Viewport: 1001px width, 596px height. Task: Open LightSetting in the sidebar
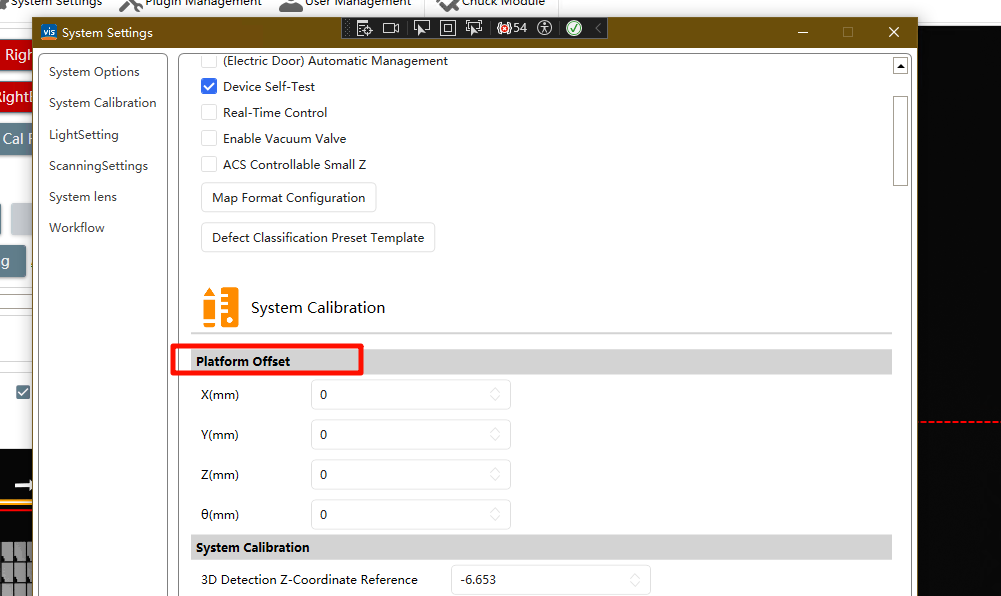pyautogui.click(x=84, y=135)
